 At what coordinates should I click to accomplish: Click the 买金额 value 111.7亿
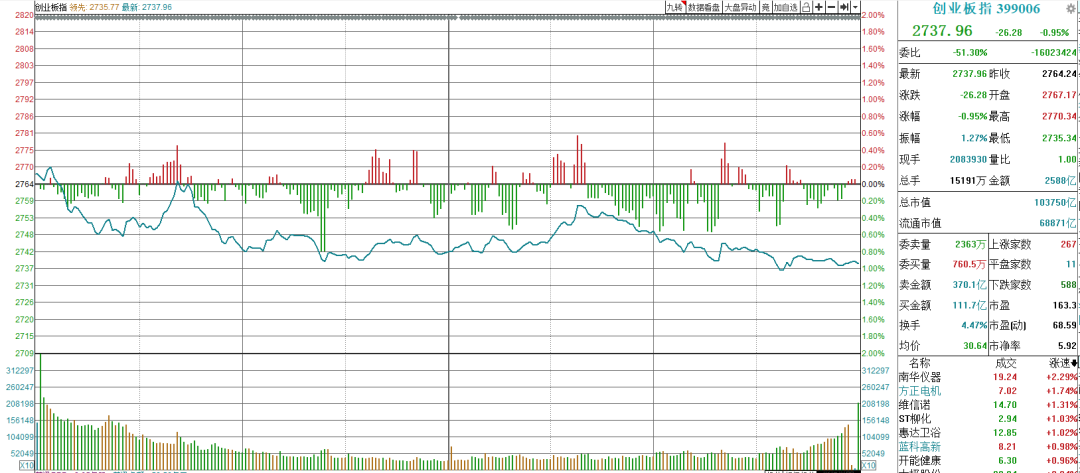(x=970, y=304)
